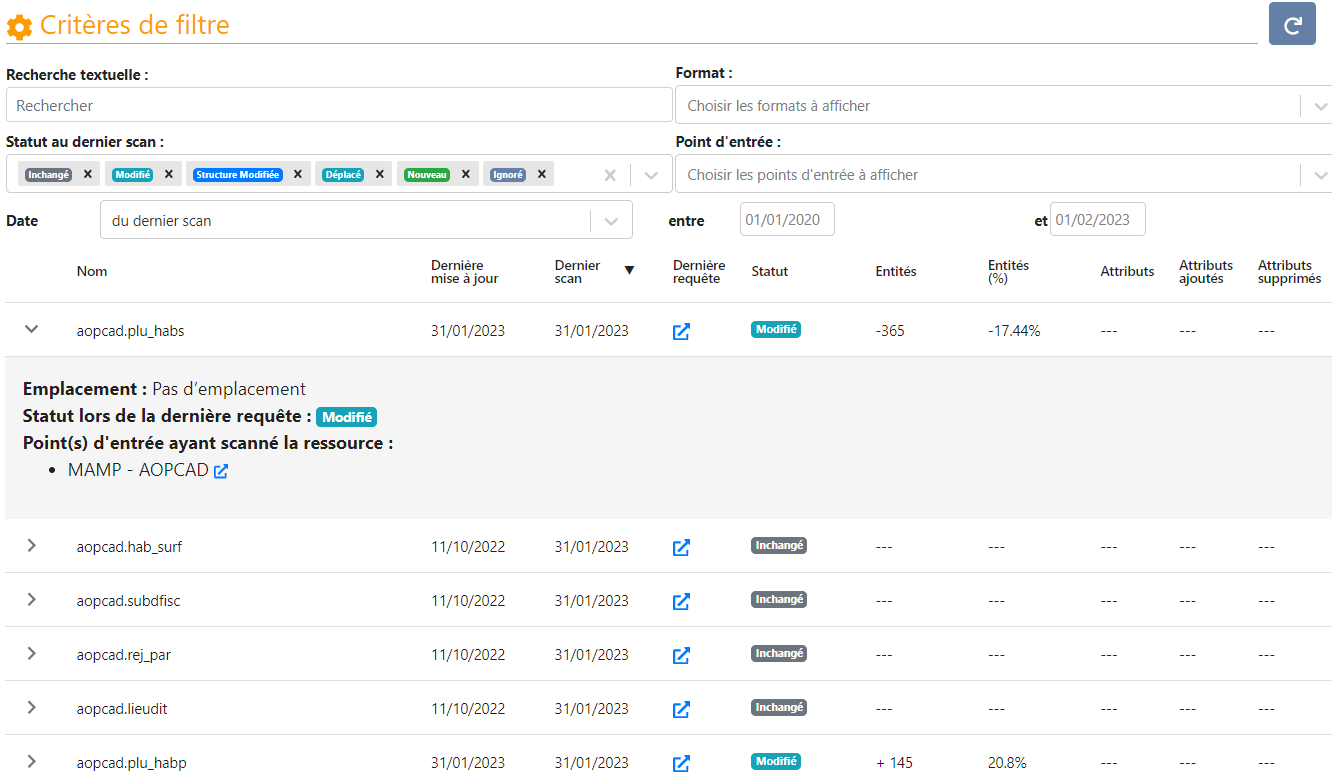
Task: Expand the aopcad.lieudit row
Action: coord(32,707)
